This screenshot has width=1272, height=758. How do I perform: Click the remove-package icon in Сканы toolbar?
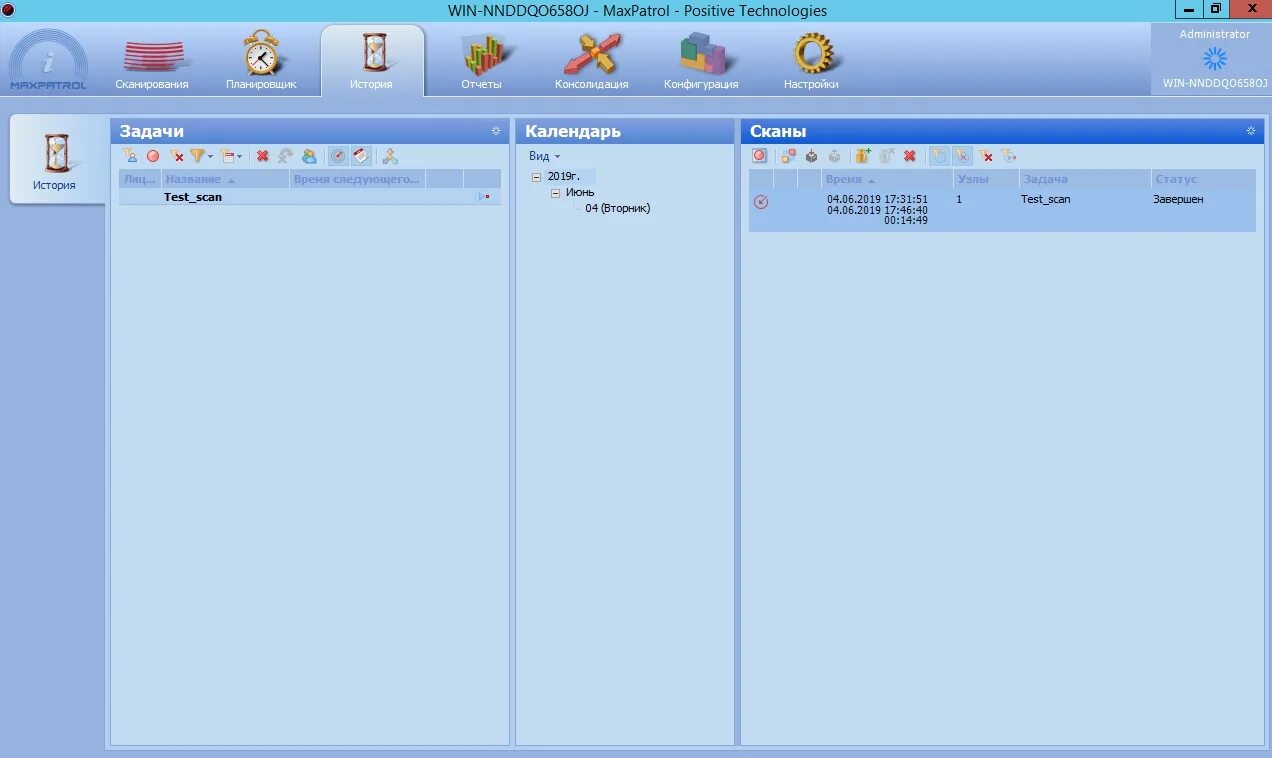[x=887, y=156]
